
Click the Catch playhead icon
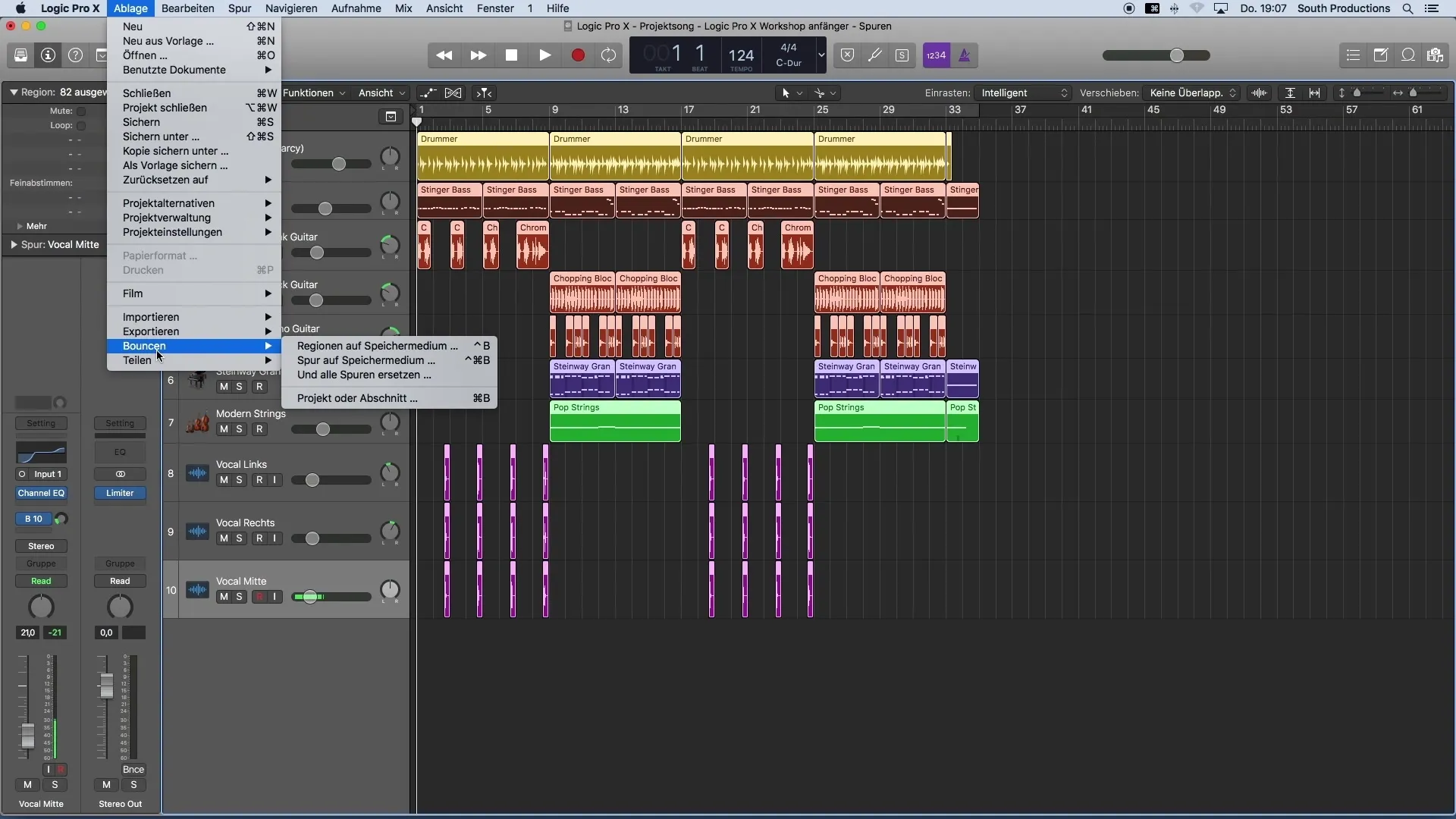point(484,93)
